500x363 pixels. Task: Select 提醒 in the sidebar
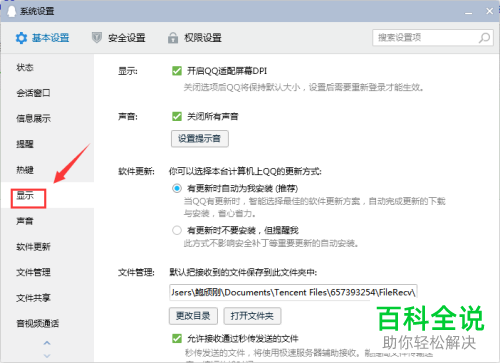pos(25,144)
